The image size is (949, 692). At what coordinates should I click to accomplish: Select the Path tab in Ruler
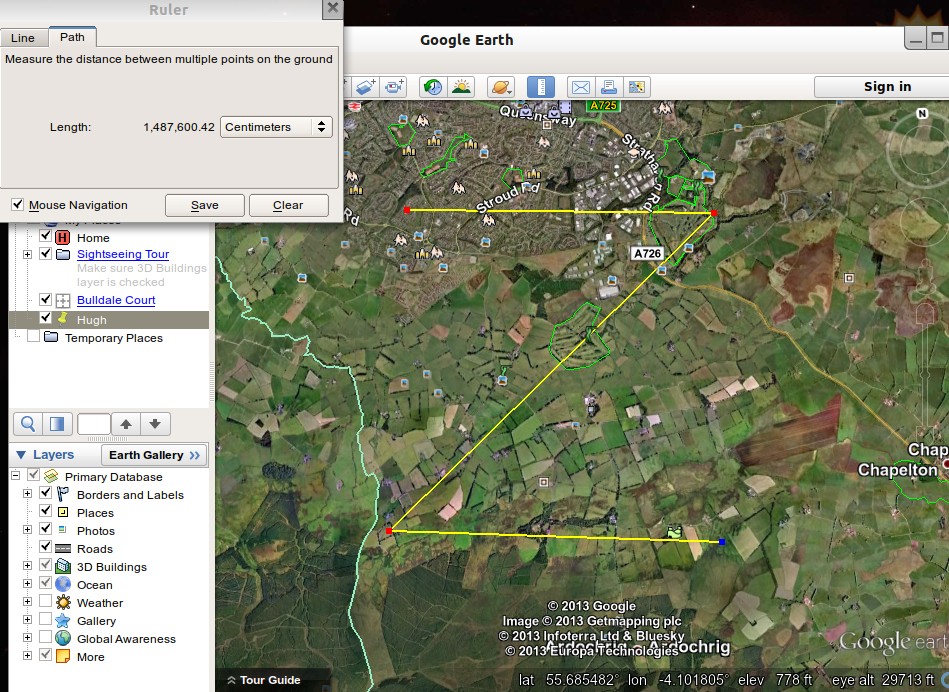click(72, 37)
